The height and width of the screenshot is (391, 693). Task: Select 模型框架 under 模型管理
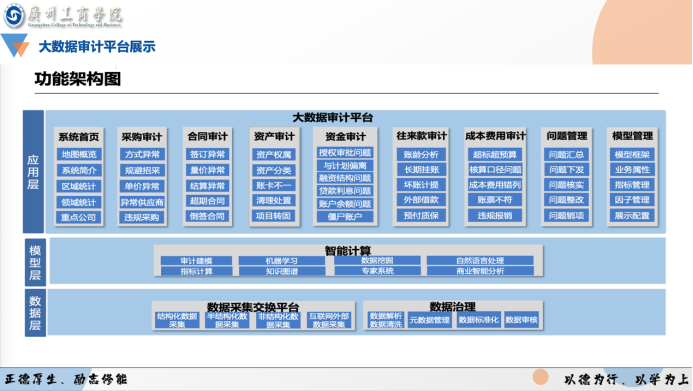point(632,155)
